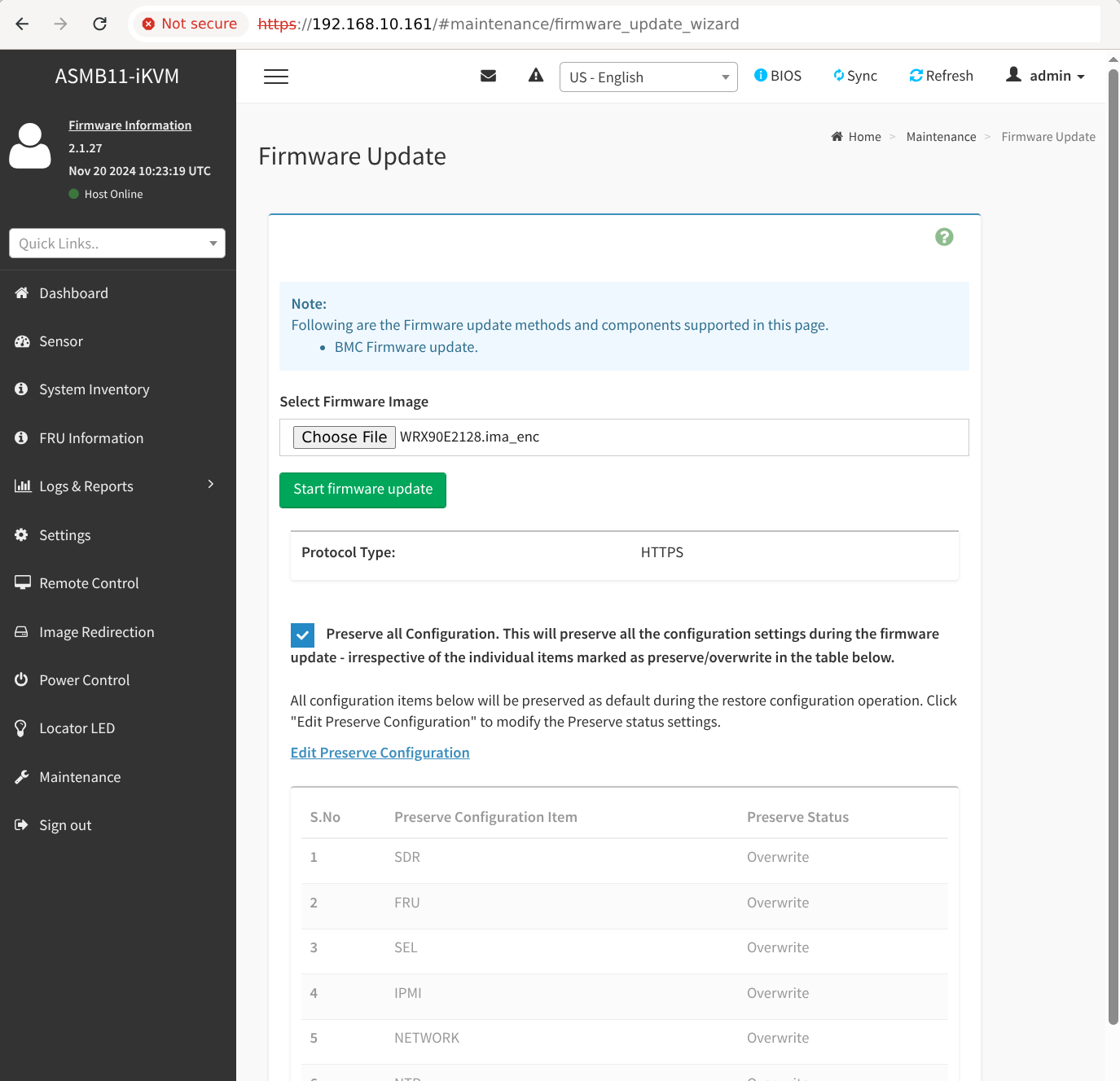Screen dimensions: 1120x1081
Task: Click the BIOS info icon
Action: 761,75
